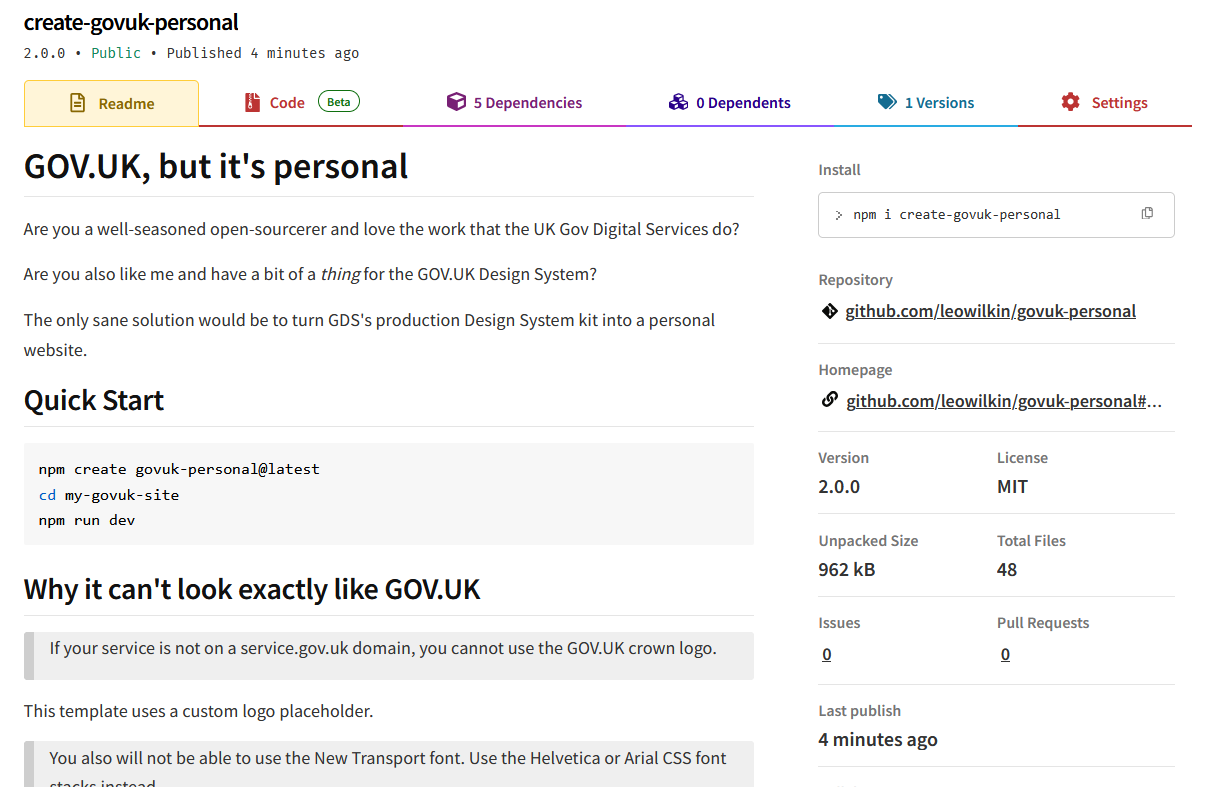Click the "npm create govuk-personal@latest" code line
This screenshot has width=1207, height=787.
[179, 468]
